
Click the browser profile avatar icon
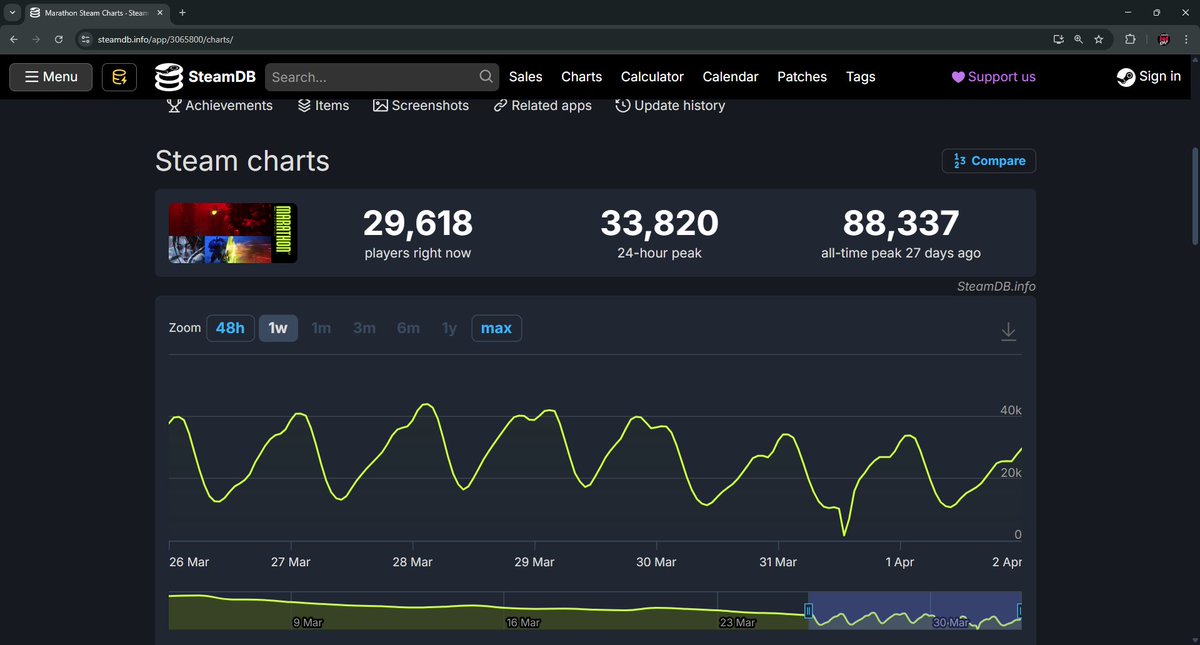1164,39
